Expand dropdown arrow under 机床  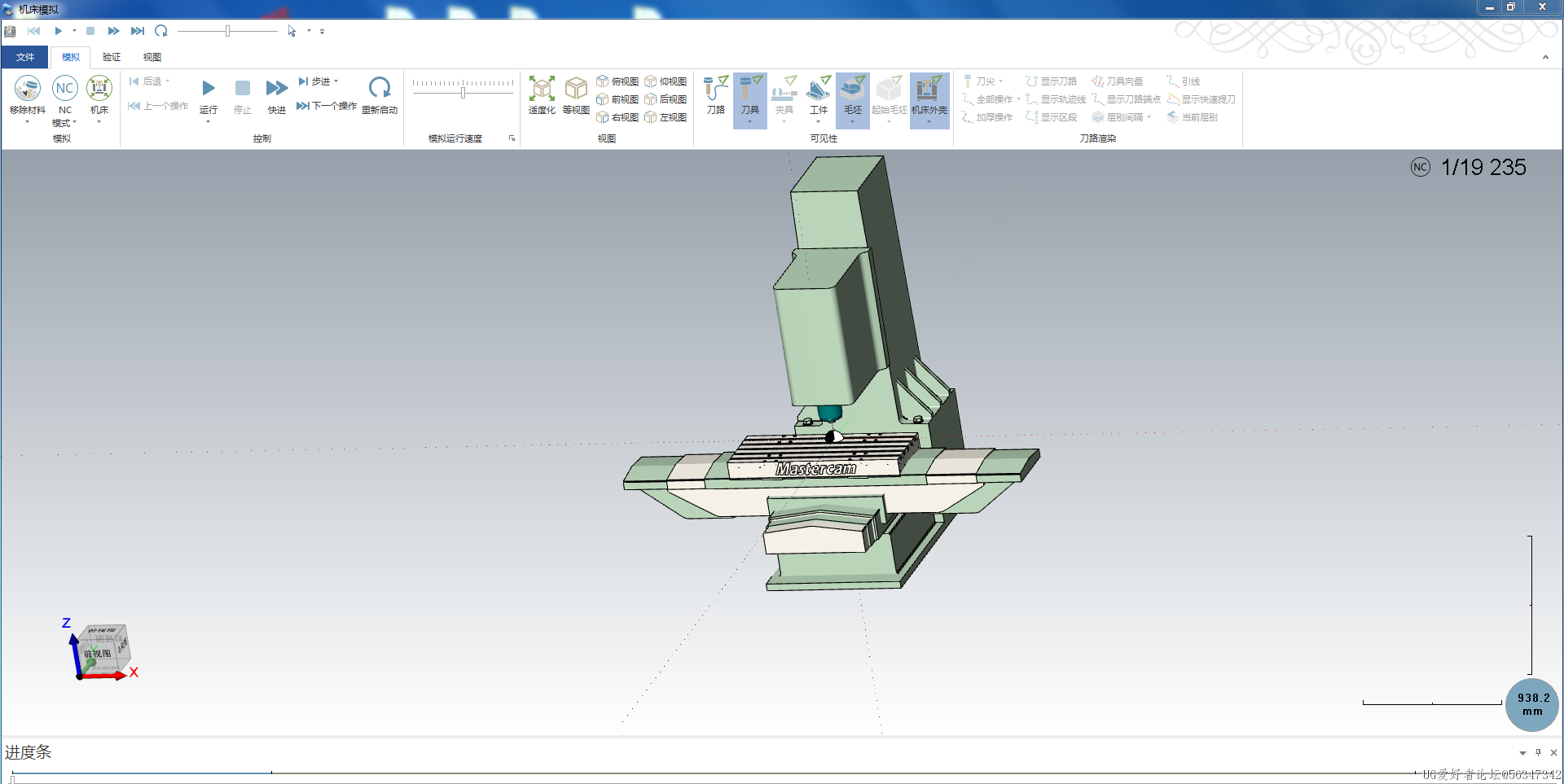[x=99, y=122]
